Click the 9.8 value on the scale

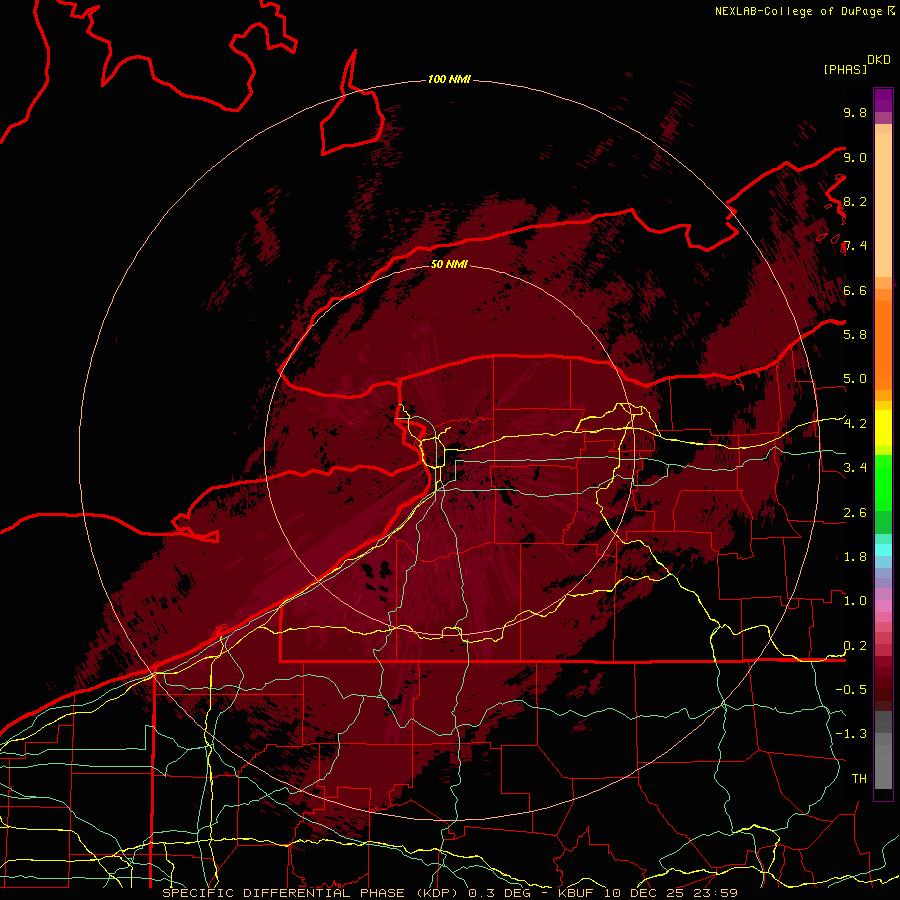855,112
